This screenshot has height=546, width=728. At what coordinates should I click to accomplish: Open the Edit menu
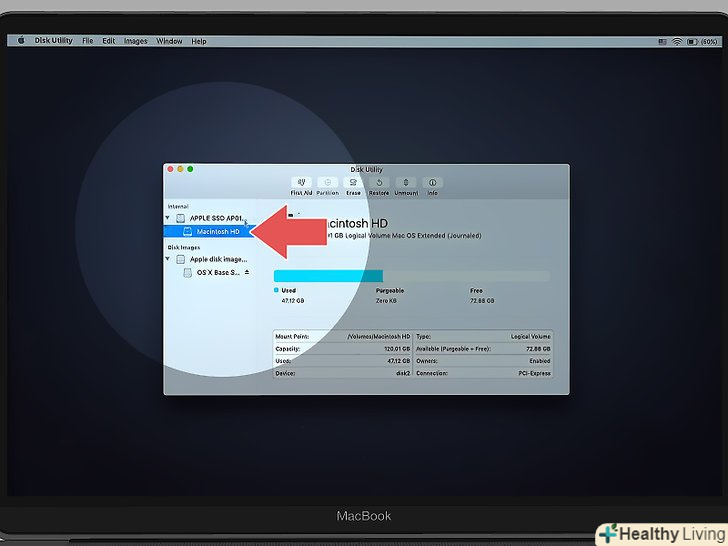[109, 41]
